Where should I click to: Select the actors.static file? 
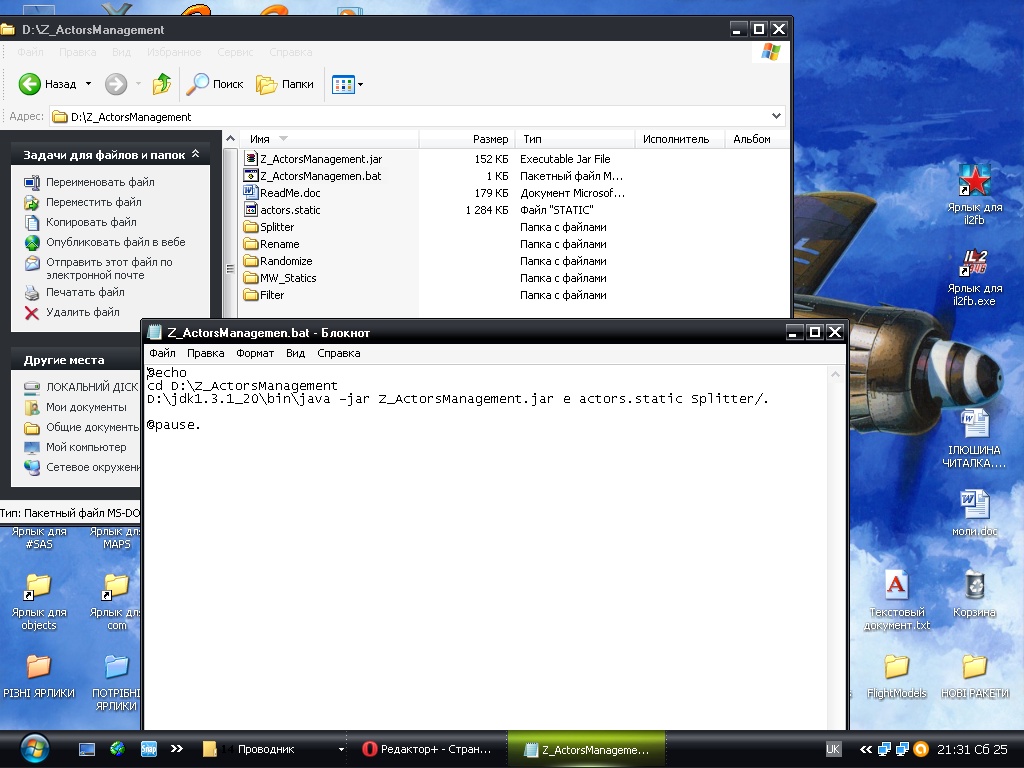tap(290, 210)
